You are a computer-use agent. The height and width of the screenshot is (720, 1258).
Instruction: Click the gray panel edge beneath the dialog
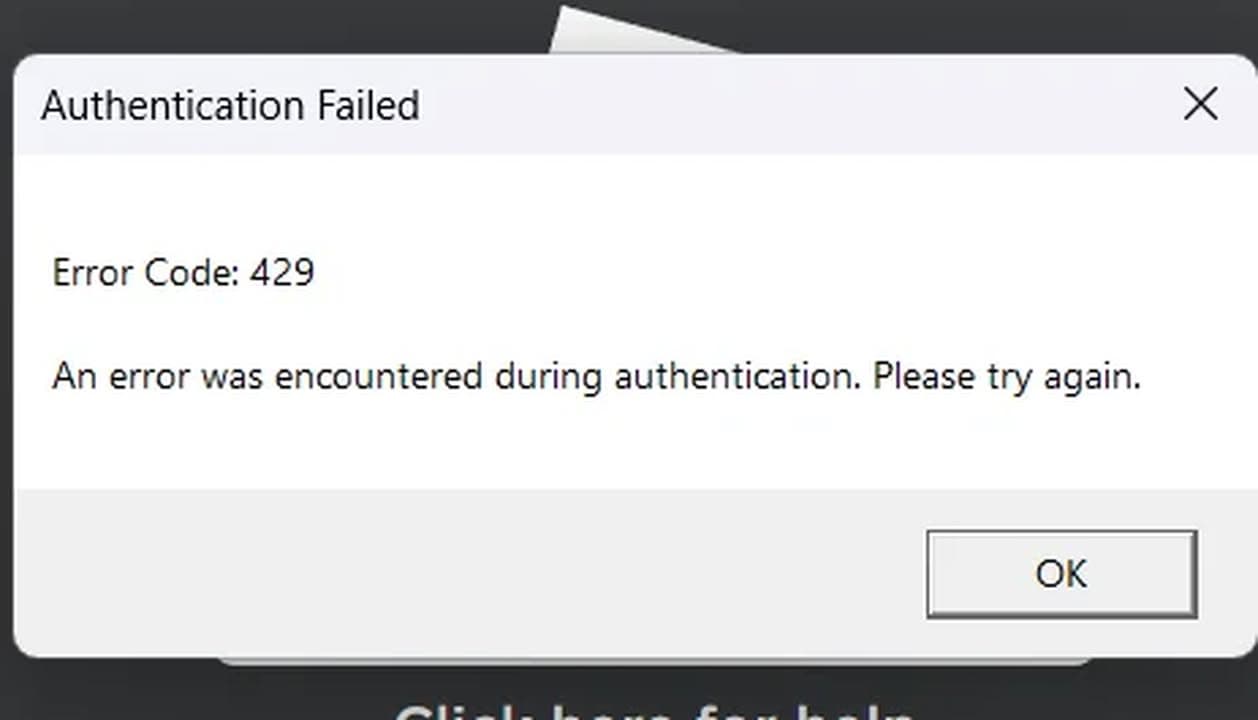point(655,661)
